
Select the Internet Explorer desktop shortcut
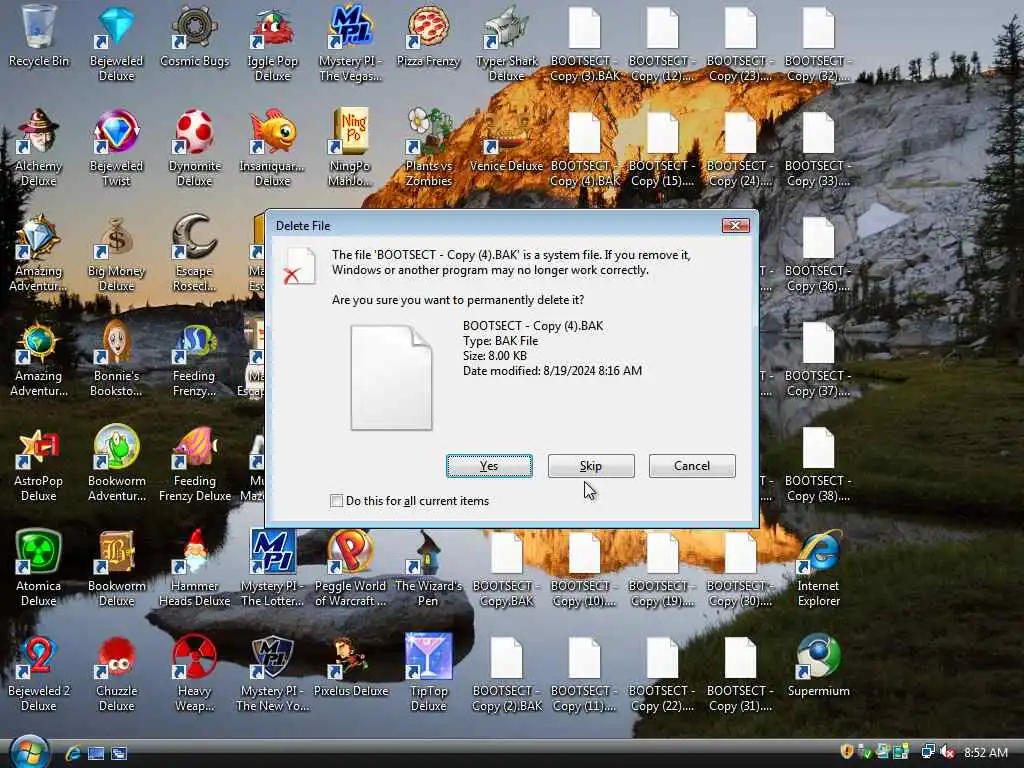point(818,568)
